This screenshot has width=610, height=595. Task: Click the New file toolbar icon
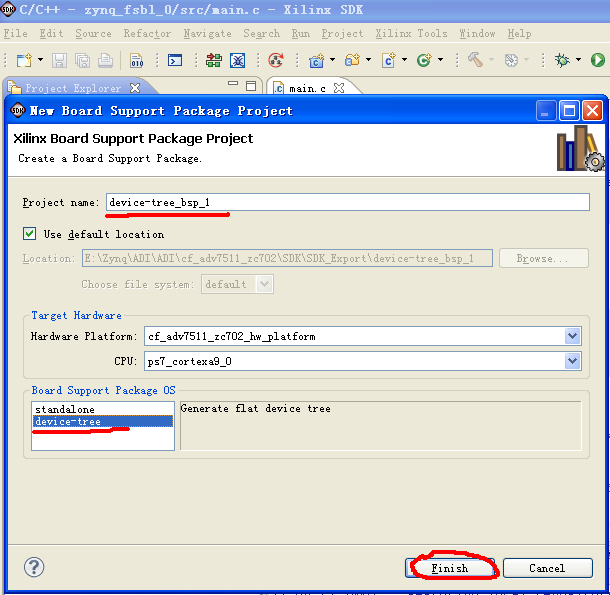tap(24, 60)
